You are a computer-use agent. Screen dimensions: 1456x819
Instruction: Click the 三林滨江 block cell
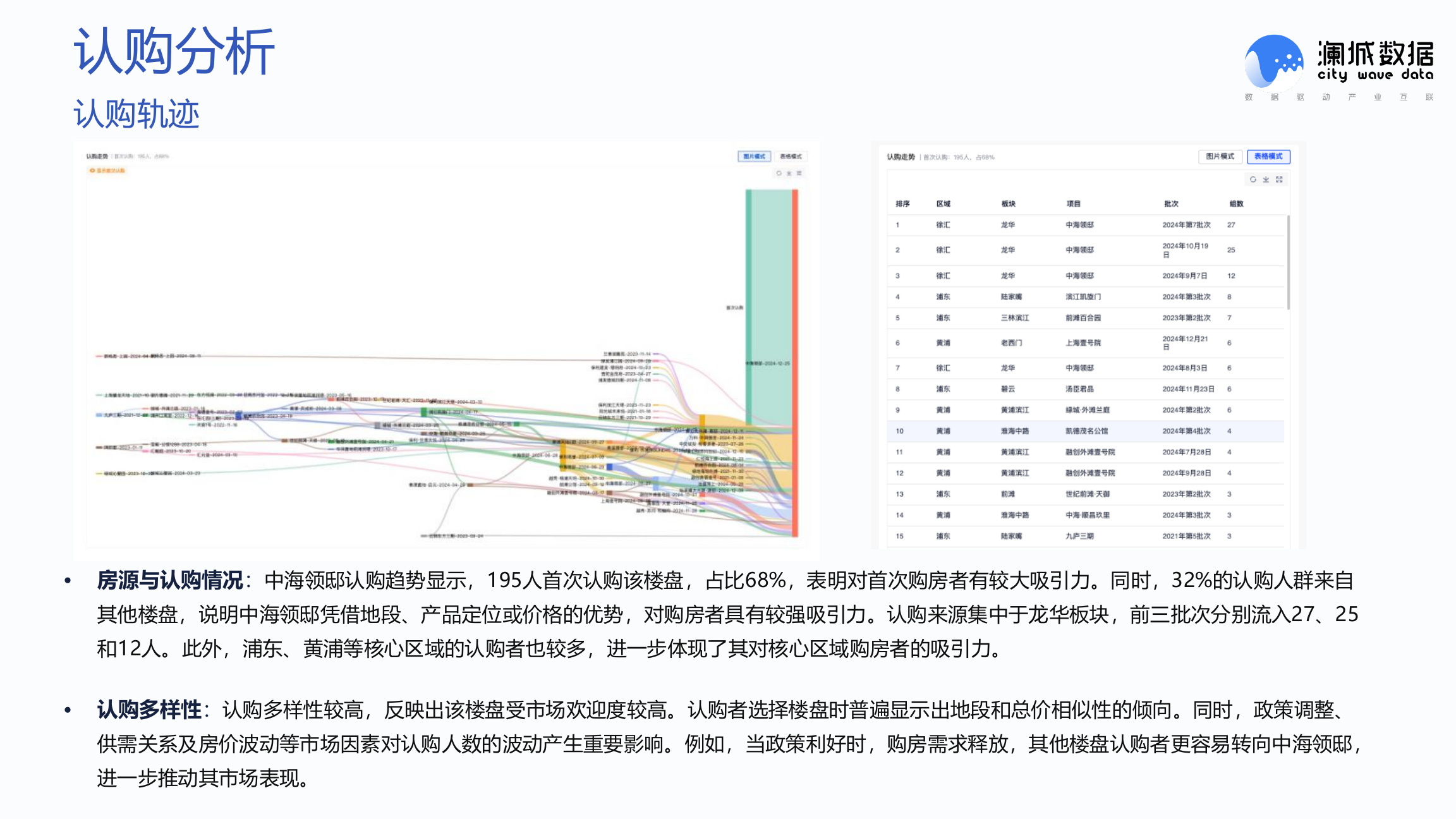coord(1015,318)
